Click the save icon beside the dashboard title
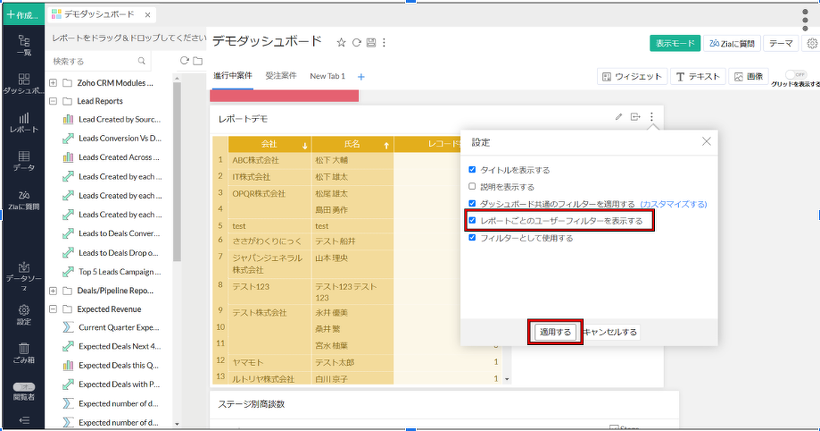820x431 pixels. coord(370,43)
